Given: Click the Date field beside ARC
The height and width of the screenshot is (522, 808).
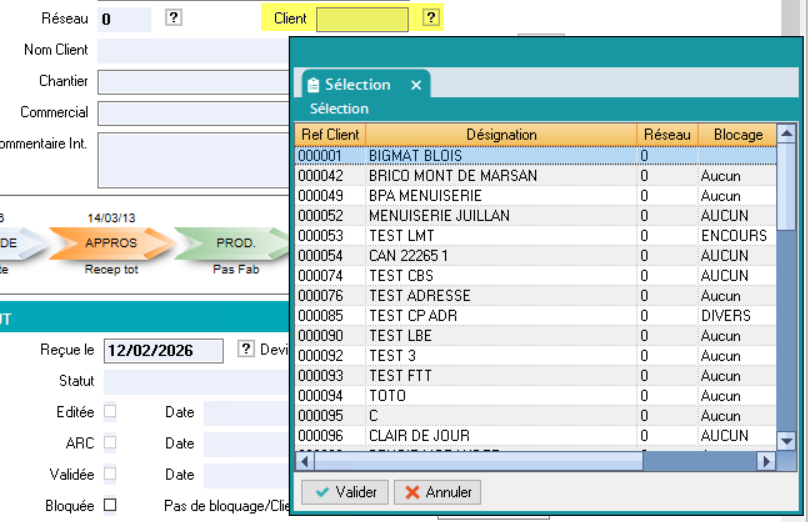Looking at the screenshot, I should pyautogui.click(x=247, y=444).
